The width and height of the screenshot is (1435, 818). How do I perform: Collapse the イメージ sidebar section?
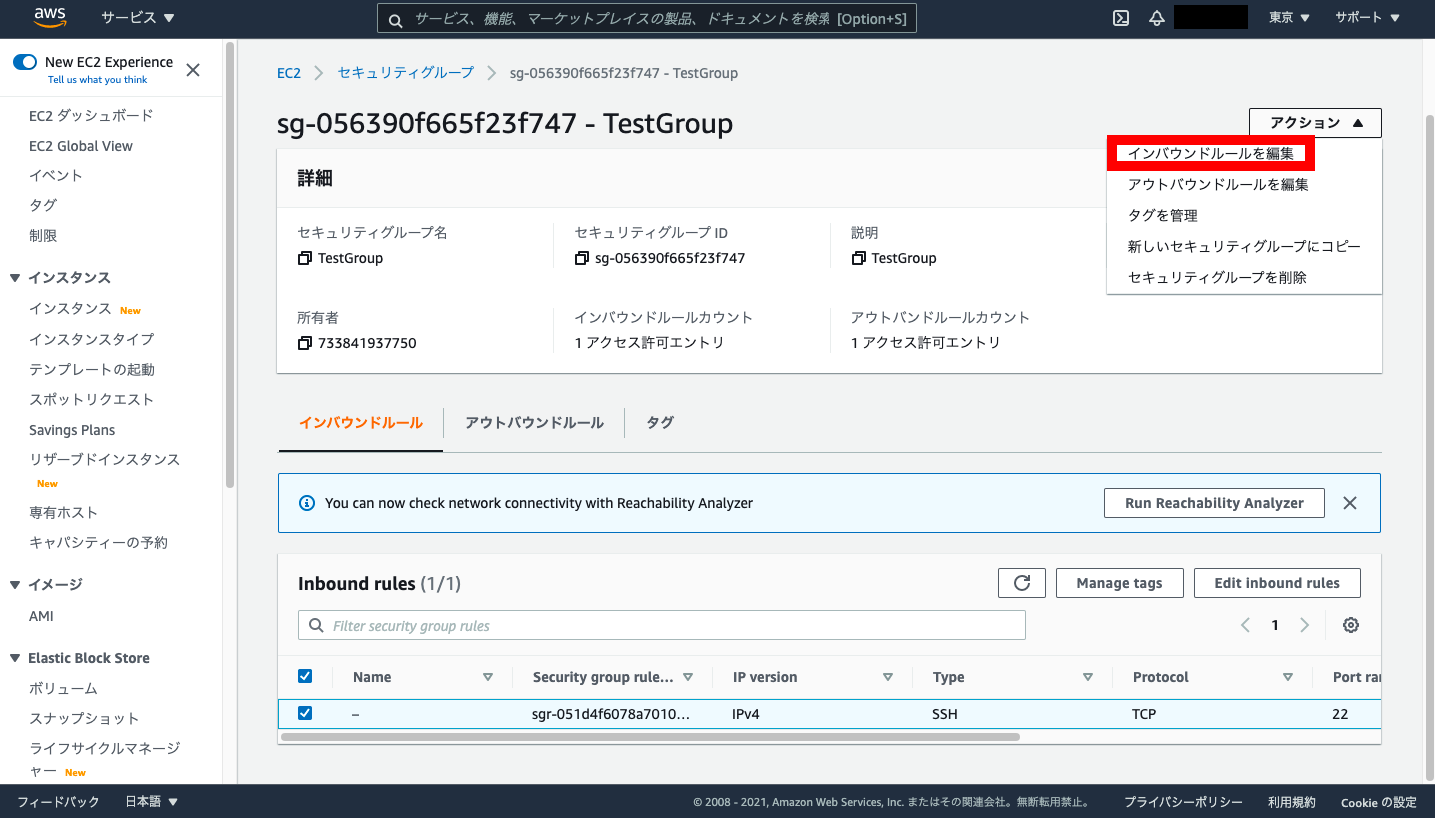[x=15, y=584]
